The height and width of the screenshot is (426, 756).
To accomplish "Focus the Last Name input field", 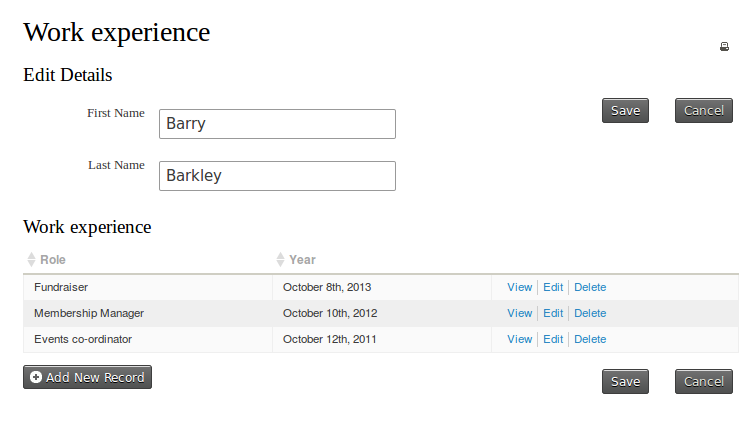I will tap(277, 176).
